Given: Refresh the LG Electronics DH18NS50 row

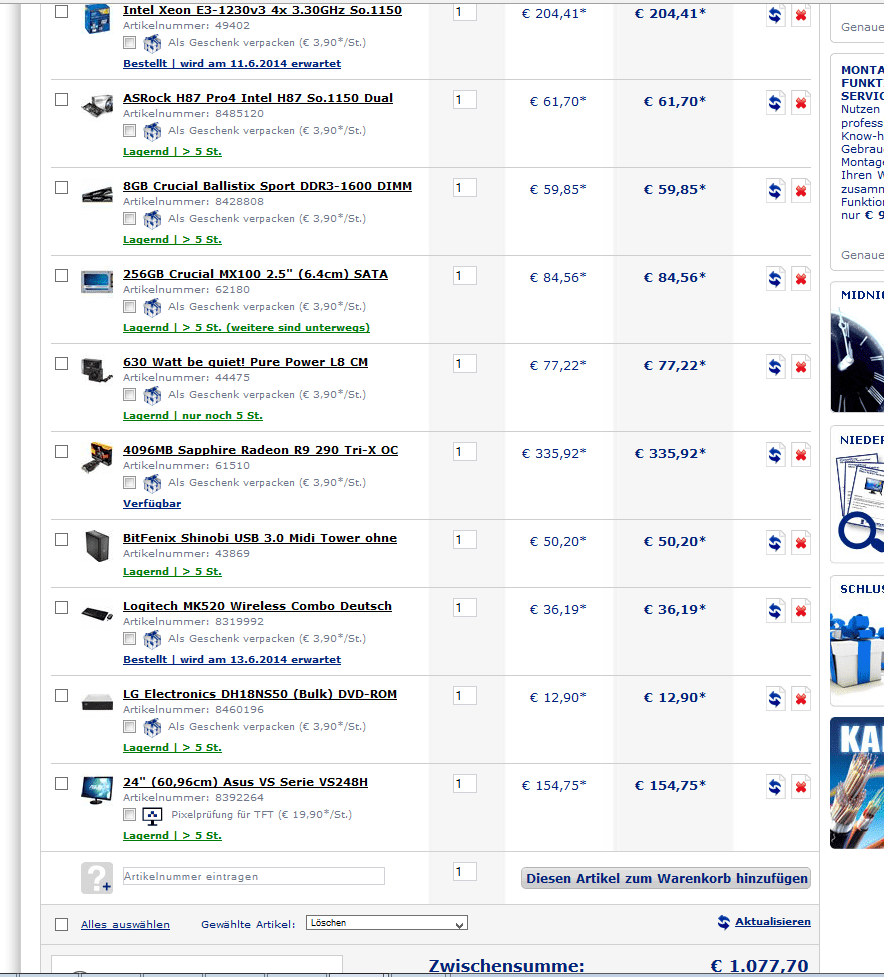Looking at the screenshot, I should pos(775,698).
